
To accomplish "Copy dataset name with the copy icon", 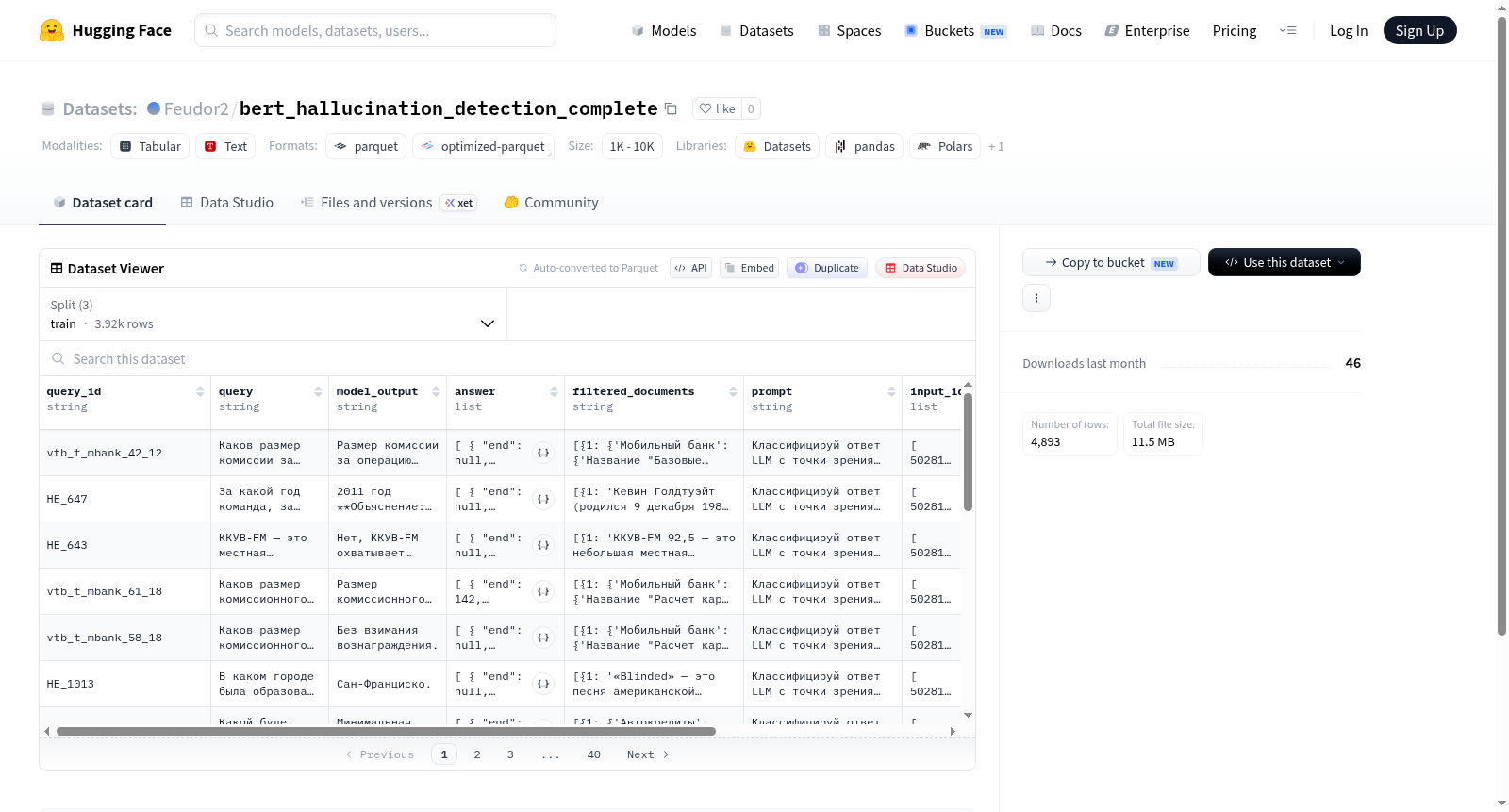I will click(x=671, y=108).
